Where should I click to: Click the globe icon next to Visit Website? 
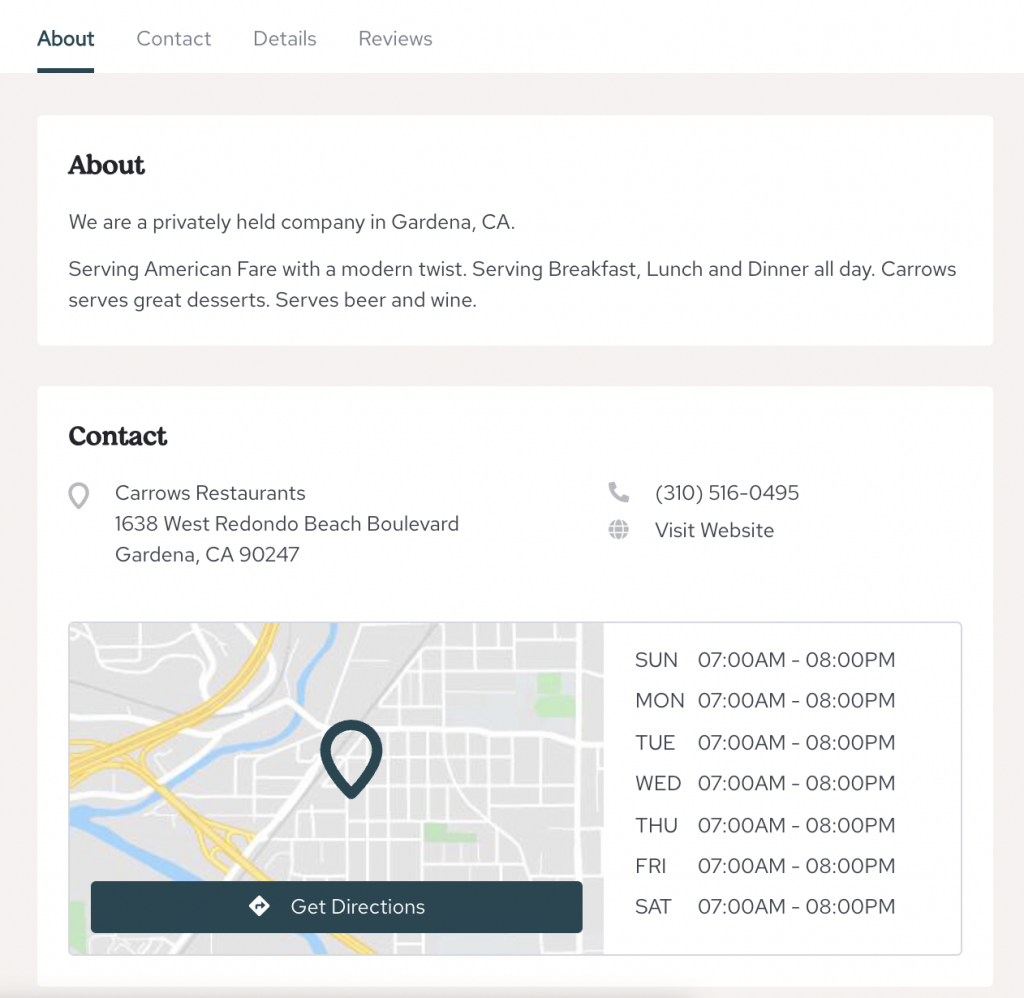pos(619,530)
